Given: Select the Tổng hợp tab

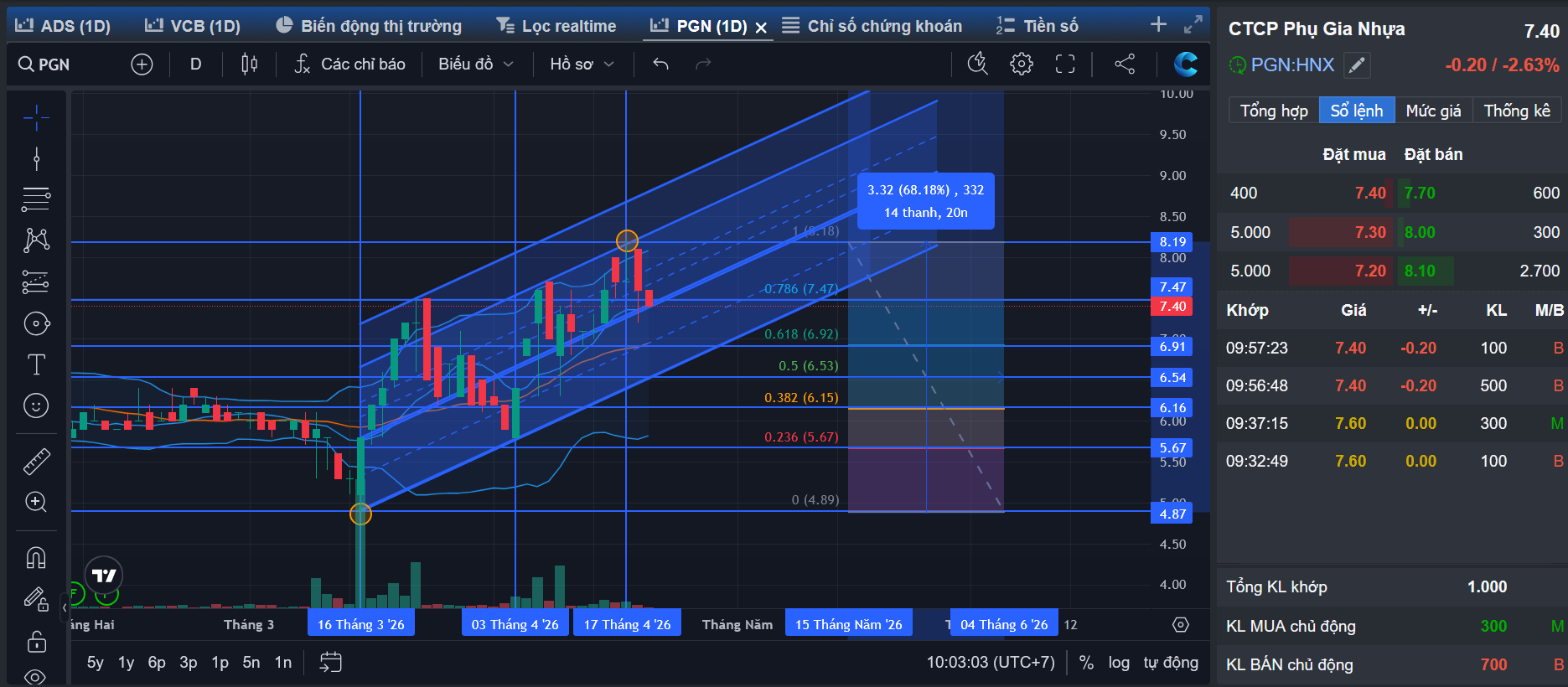Looking at the screenshot, I should coord(1274,111).
